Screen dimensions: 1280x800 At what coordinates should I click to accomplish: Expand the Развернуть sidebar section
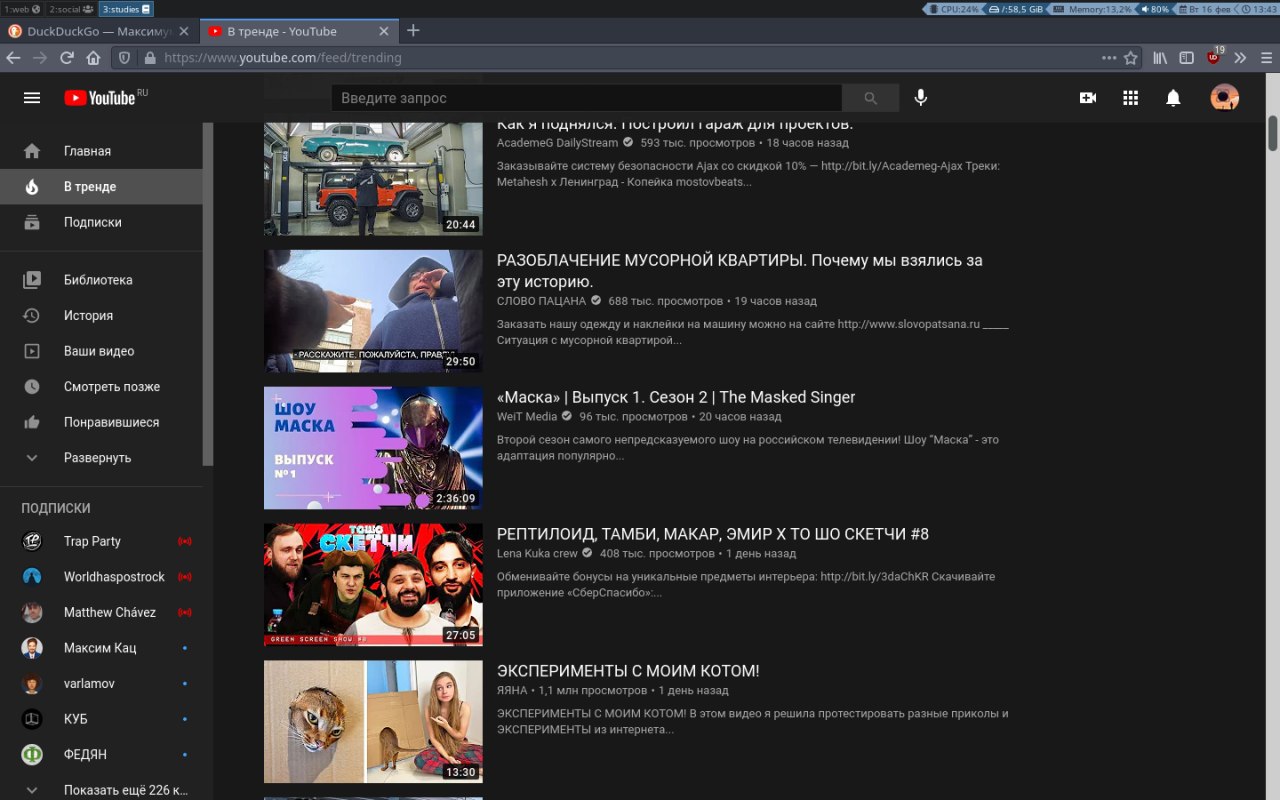[101, 458]
